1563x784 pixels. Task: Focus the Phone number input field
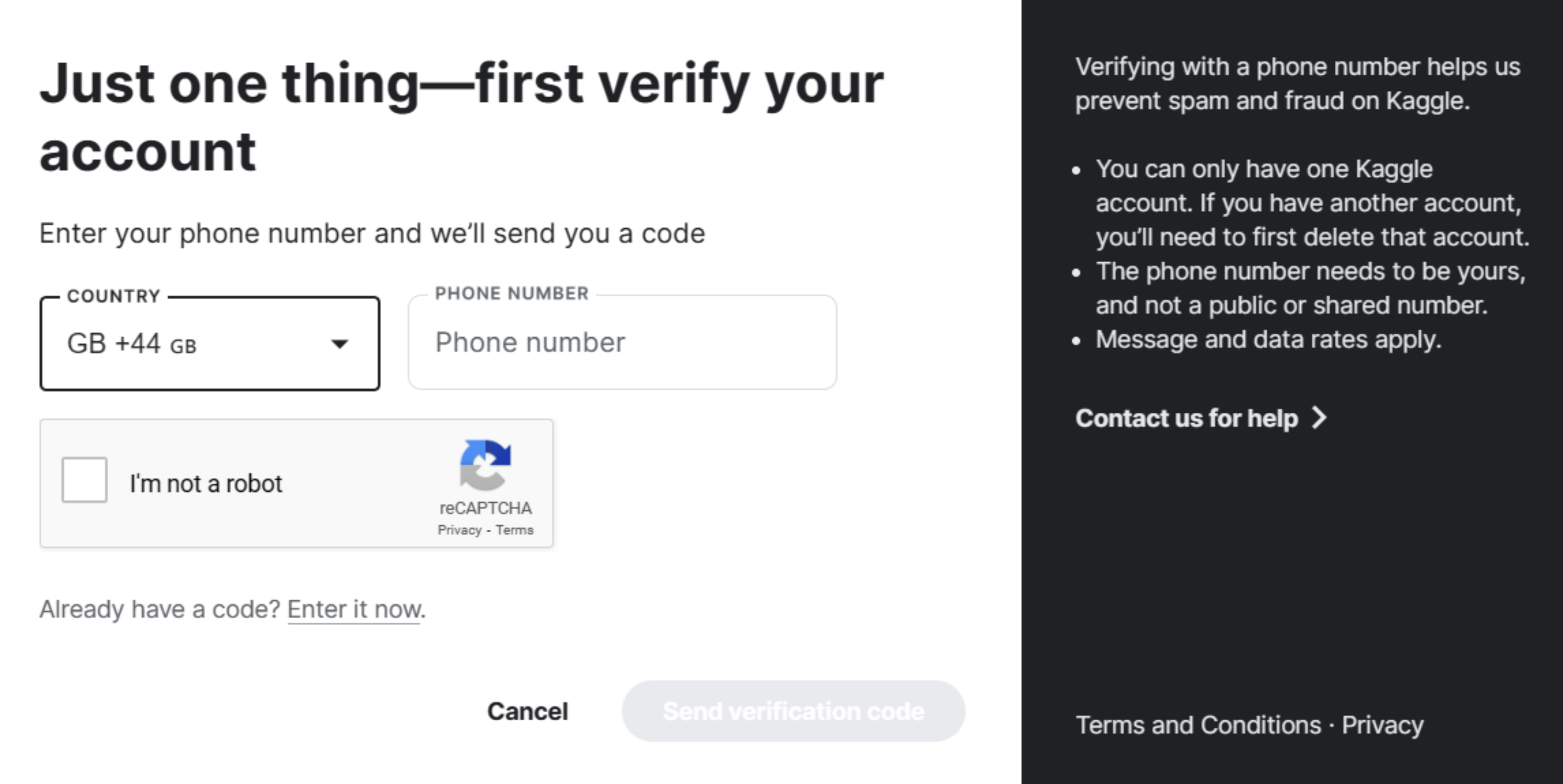click(622, 342)
